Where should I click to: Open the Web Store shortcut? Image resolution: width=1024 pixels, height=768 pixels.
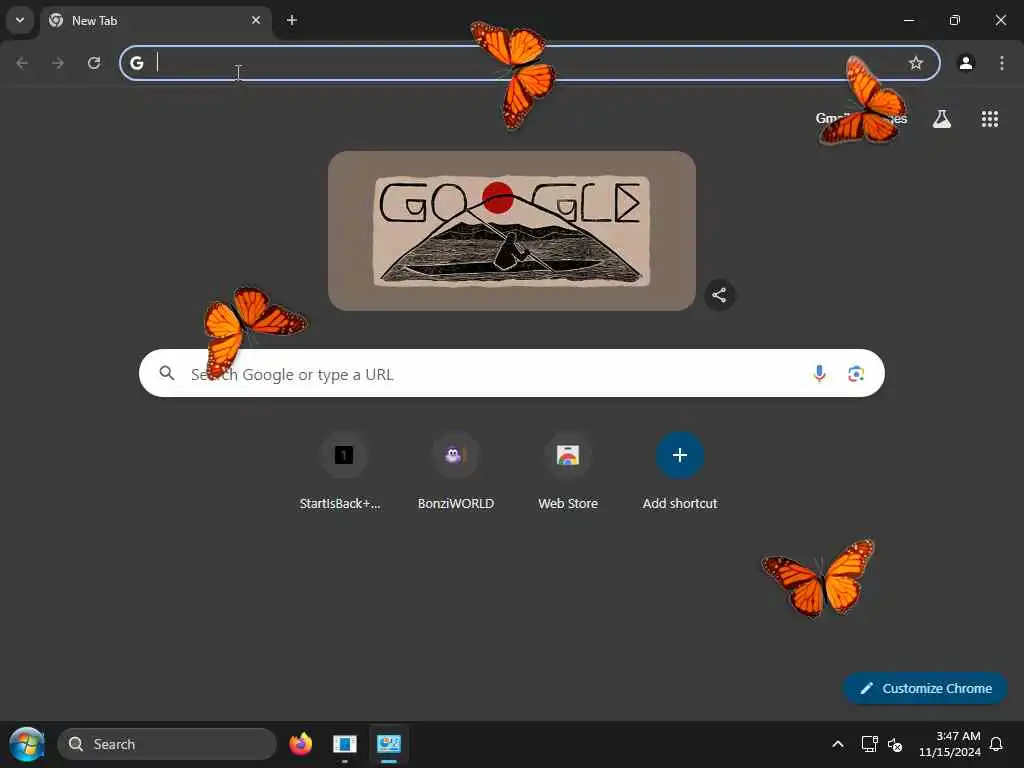568,472
